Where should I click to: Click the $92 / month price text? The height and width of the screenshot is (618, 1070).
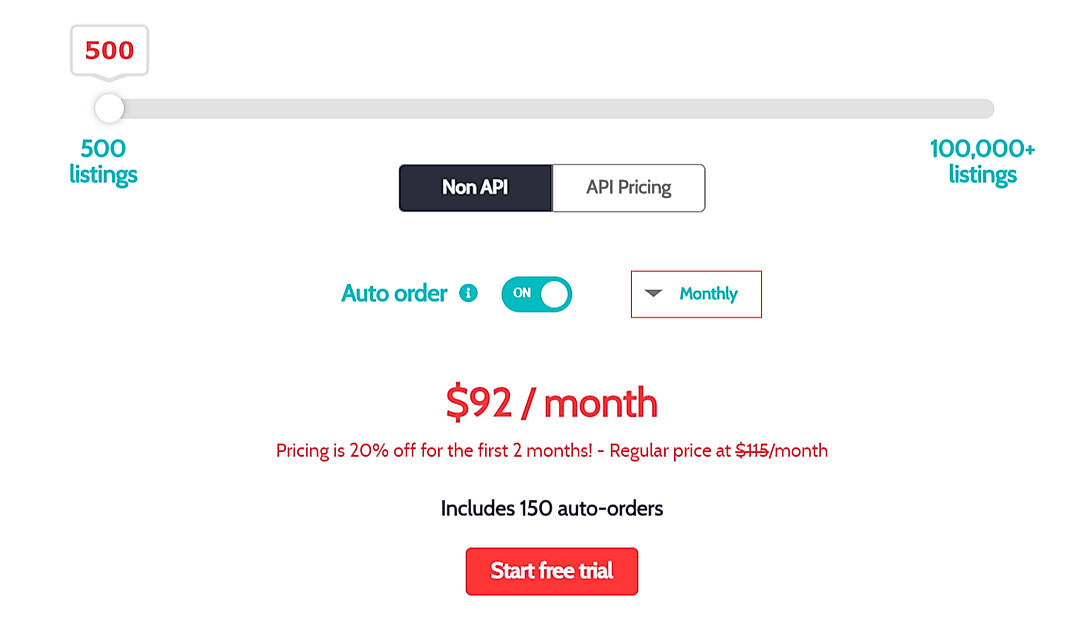click(551, 402)
